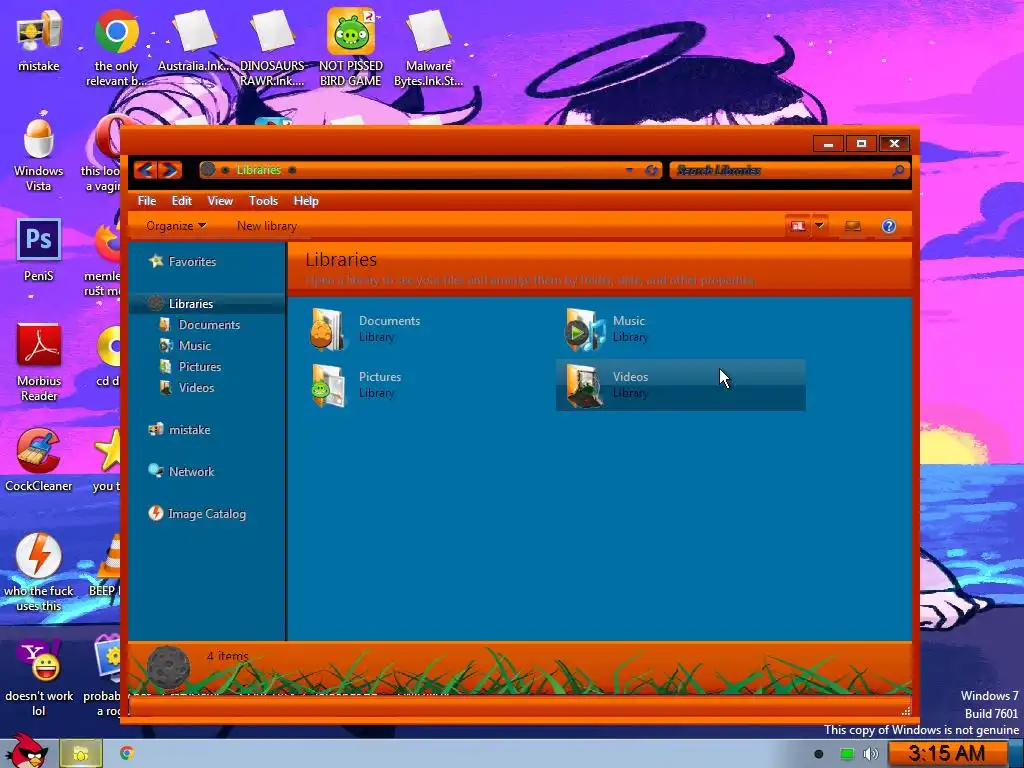Open address bar history dropdown

(x=629, y=170)
